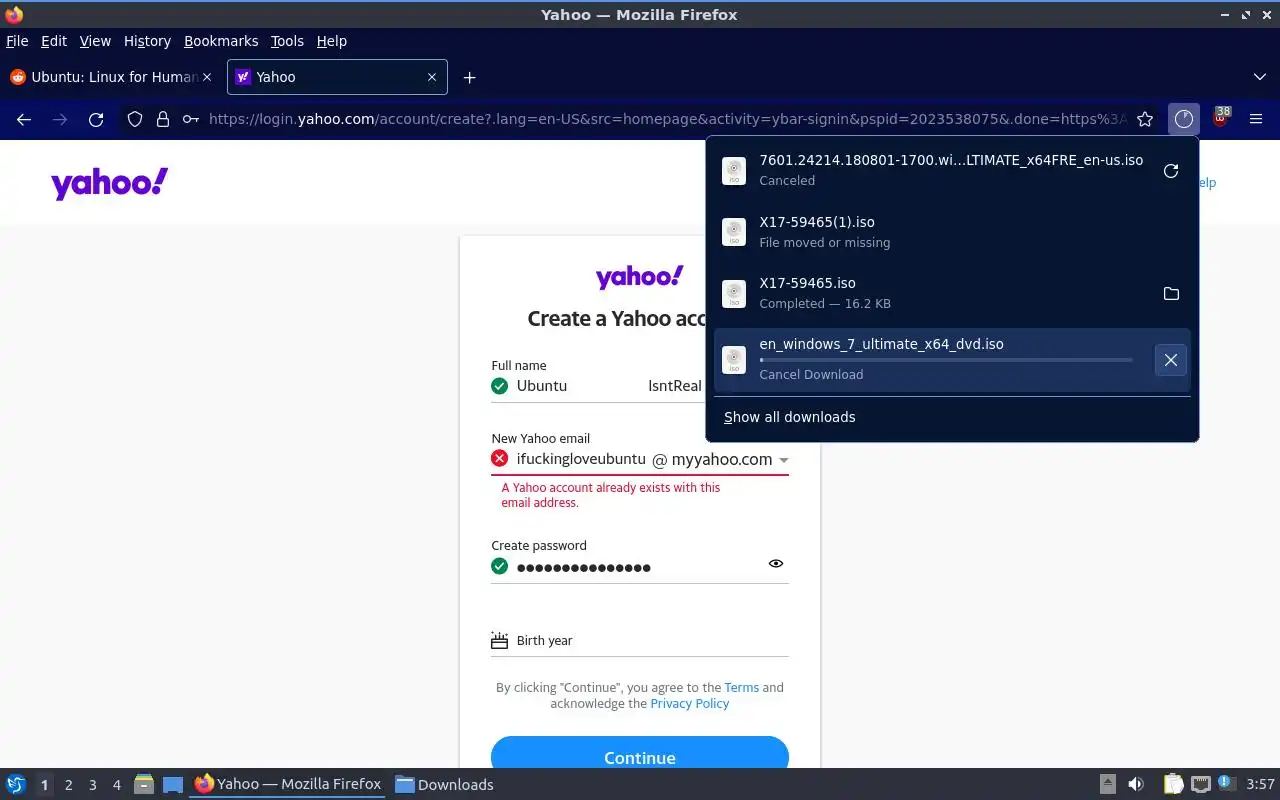Open the clipboard manager tray icon
The image size is (1280, 800).
[1172, 785]
